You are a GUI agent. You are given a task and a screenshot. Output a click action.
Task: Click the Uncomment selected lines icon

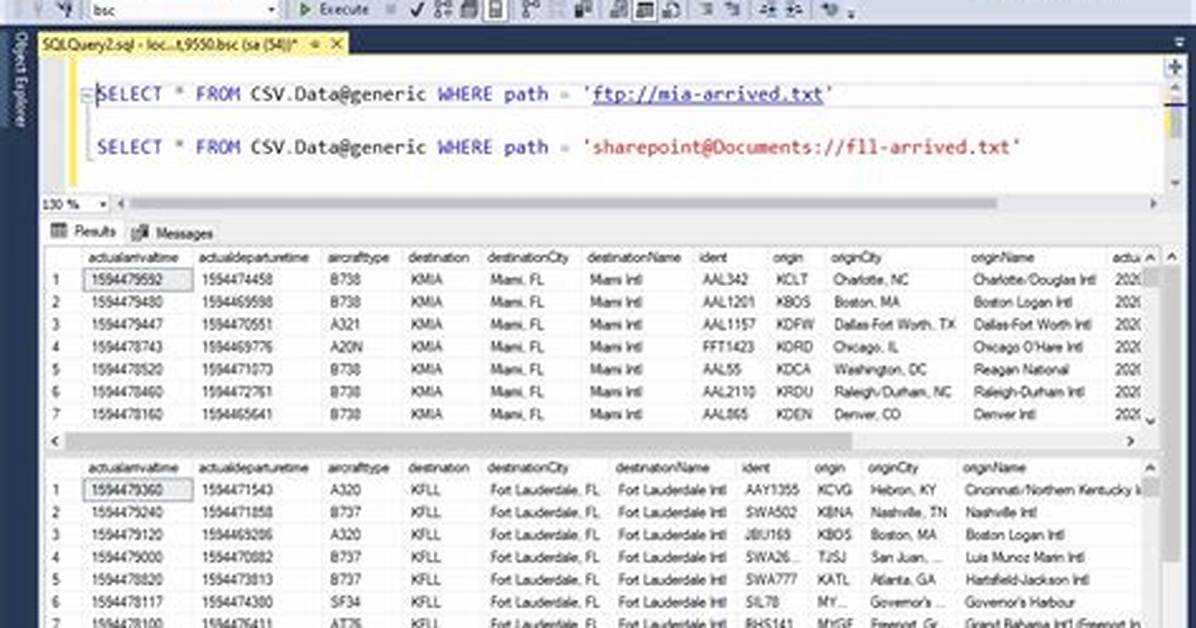click(733, 10)
